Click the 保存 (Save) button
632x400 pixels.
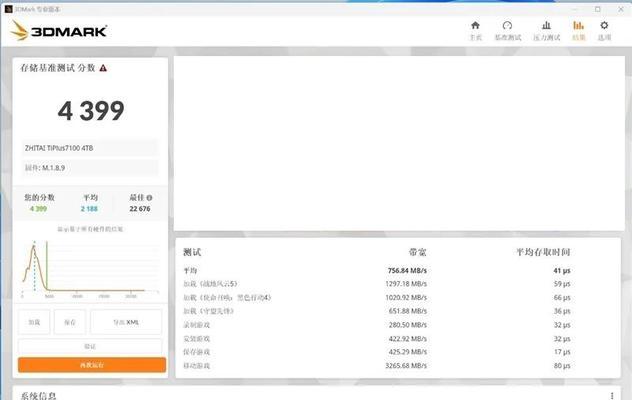[x=70, y=322]
